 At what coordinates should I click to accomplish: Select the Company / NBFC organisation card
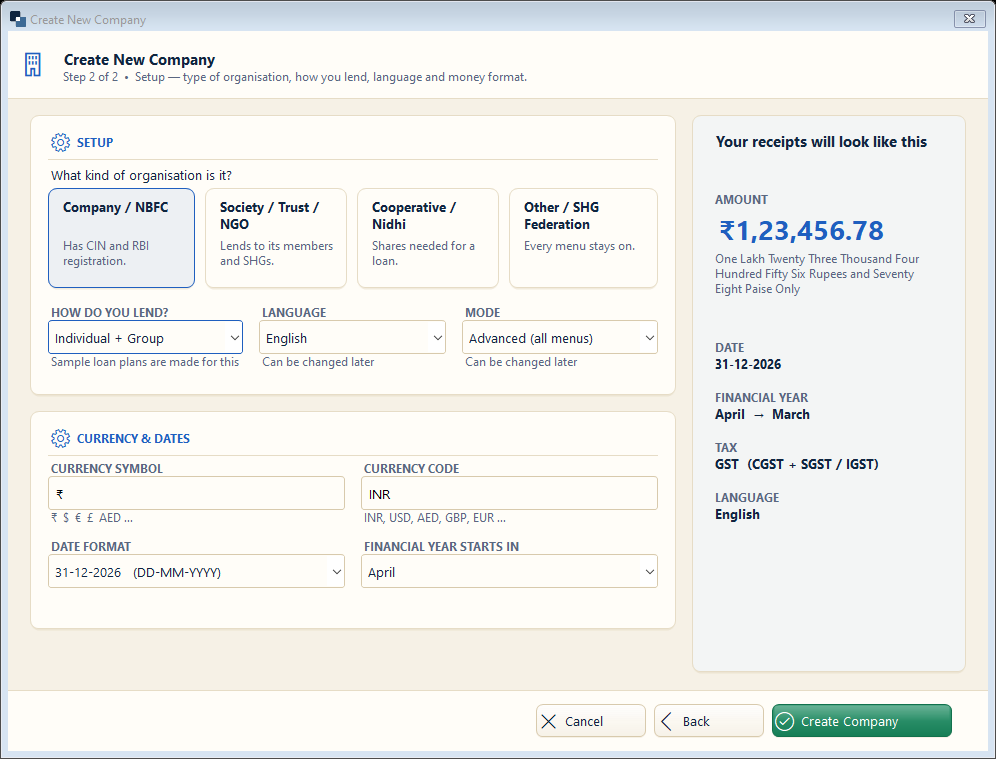(x=121, y=238)
